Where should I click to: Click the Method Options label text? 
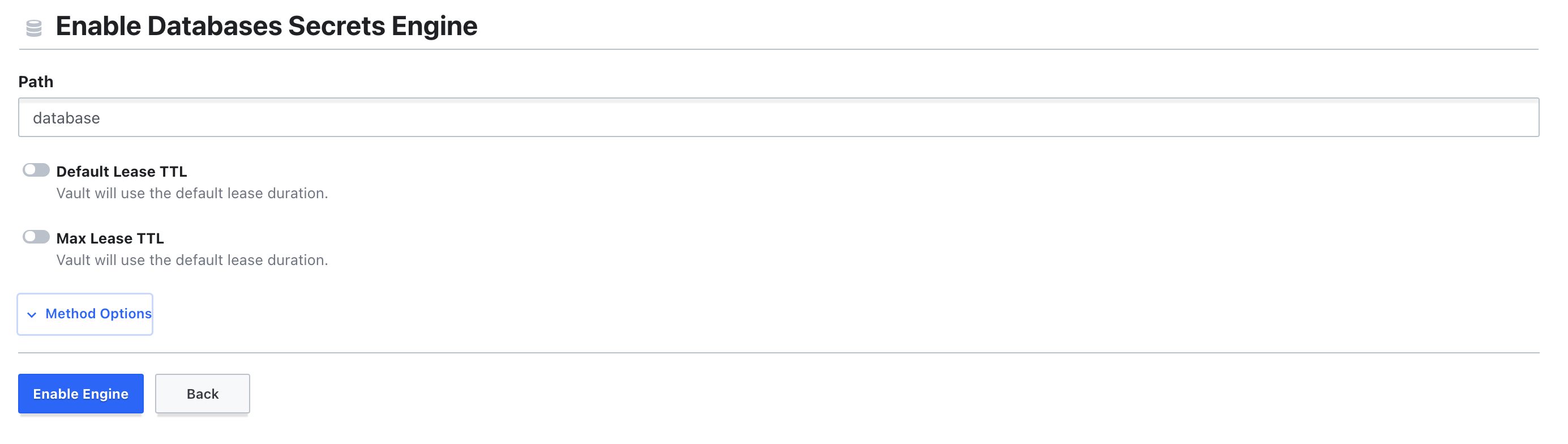[x=98, y=314]
